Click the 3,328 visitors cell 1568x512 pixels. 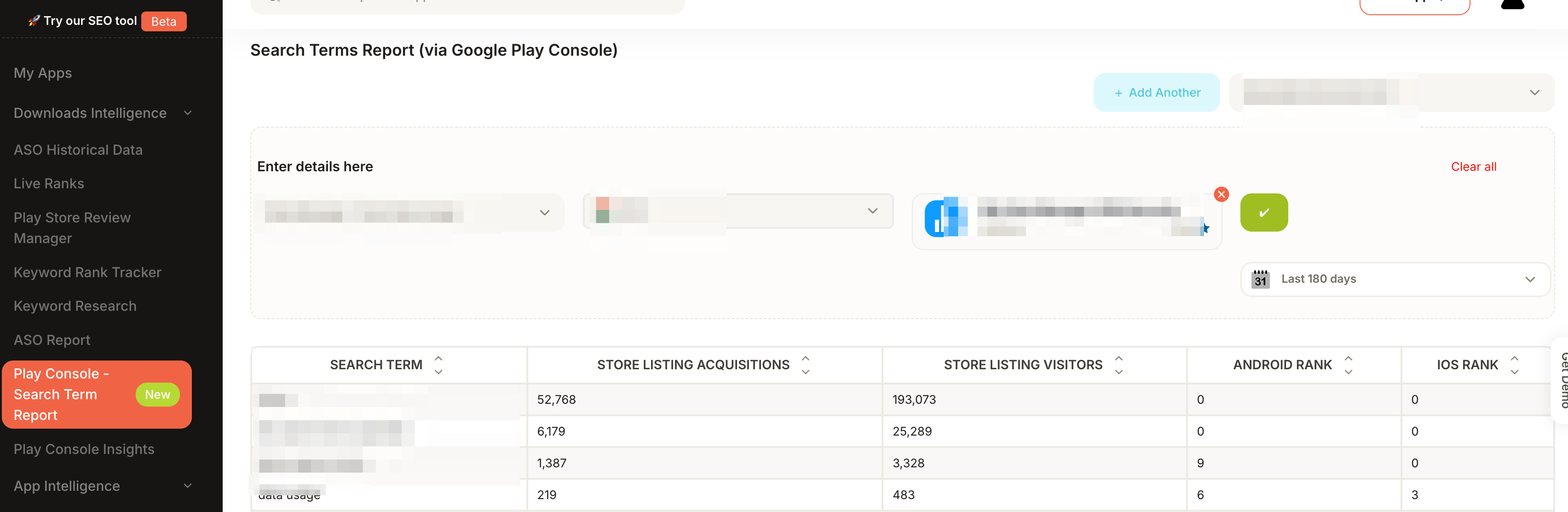[x=1034, y=463]
